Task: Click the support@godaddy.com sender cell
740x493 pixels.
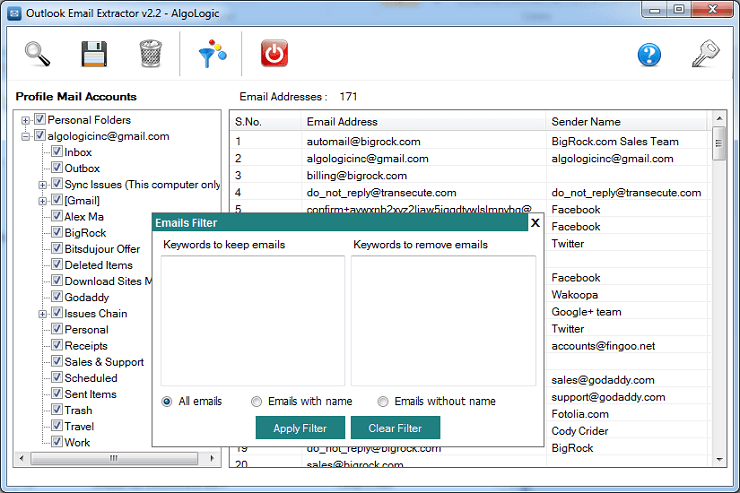Action: (608, 397)
